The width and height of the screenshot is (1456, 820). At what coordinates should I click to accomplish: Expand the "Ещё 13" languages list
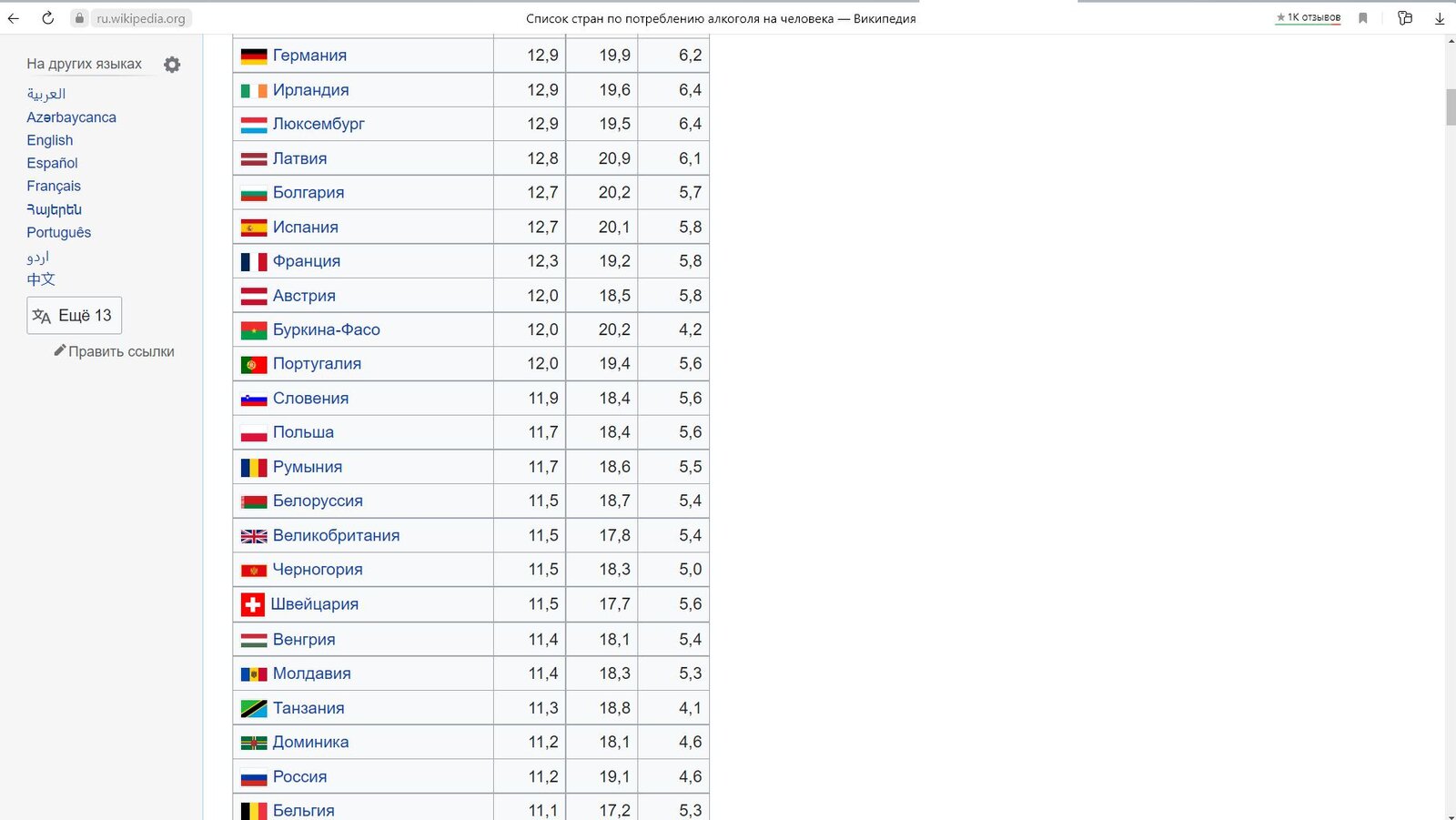(x=74, y=316)
